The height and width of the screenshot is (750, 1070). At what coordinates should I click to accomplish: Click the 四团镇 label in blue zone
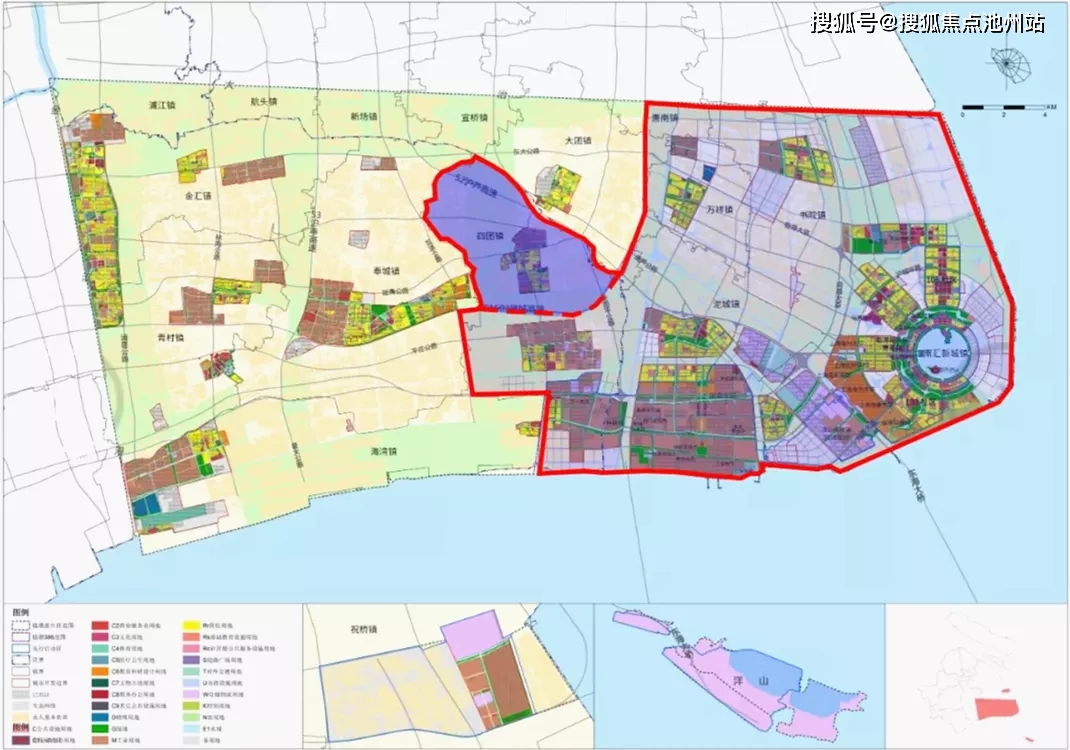point(489,236)
